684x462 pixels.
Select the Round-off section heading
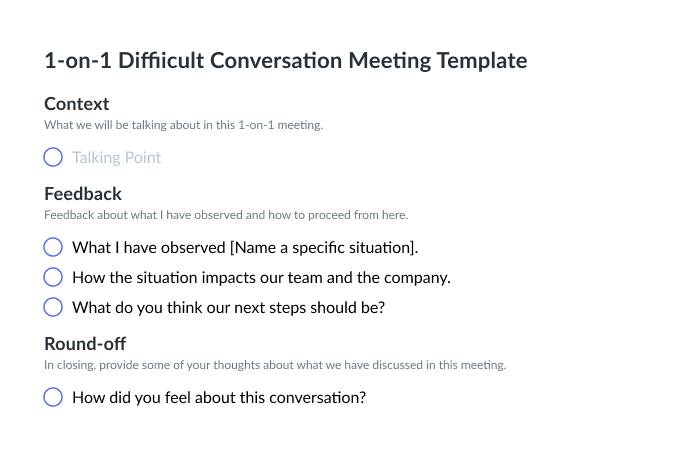85,344
